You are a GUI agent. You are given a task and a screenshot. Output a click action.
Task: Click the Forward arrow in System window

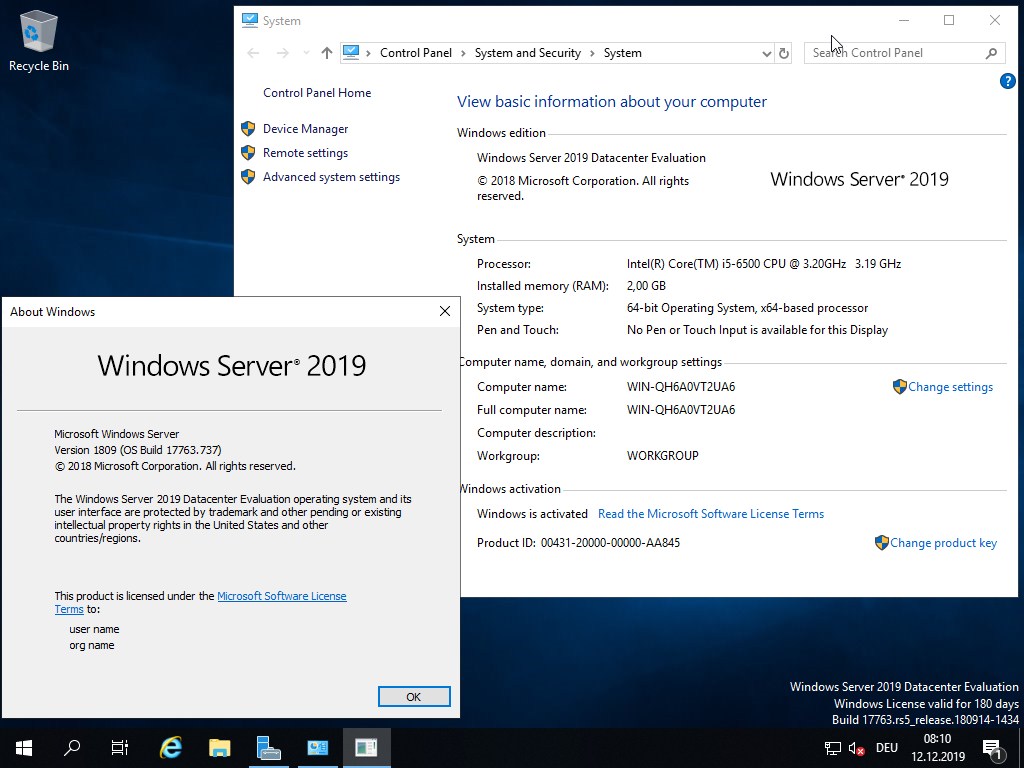pyautogui.click(x=282, y=53)
